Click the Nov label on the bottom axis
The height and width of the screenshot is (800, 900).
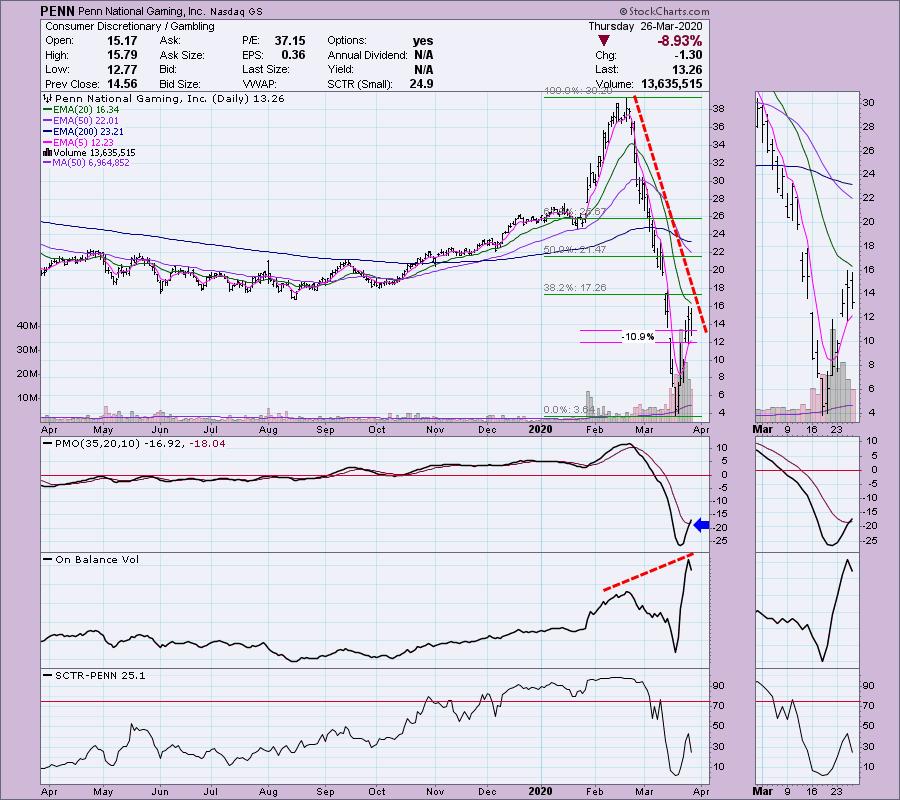point(435,791)
